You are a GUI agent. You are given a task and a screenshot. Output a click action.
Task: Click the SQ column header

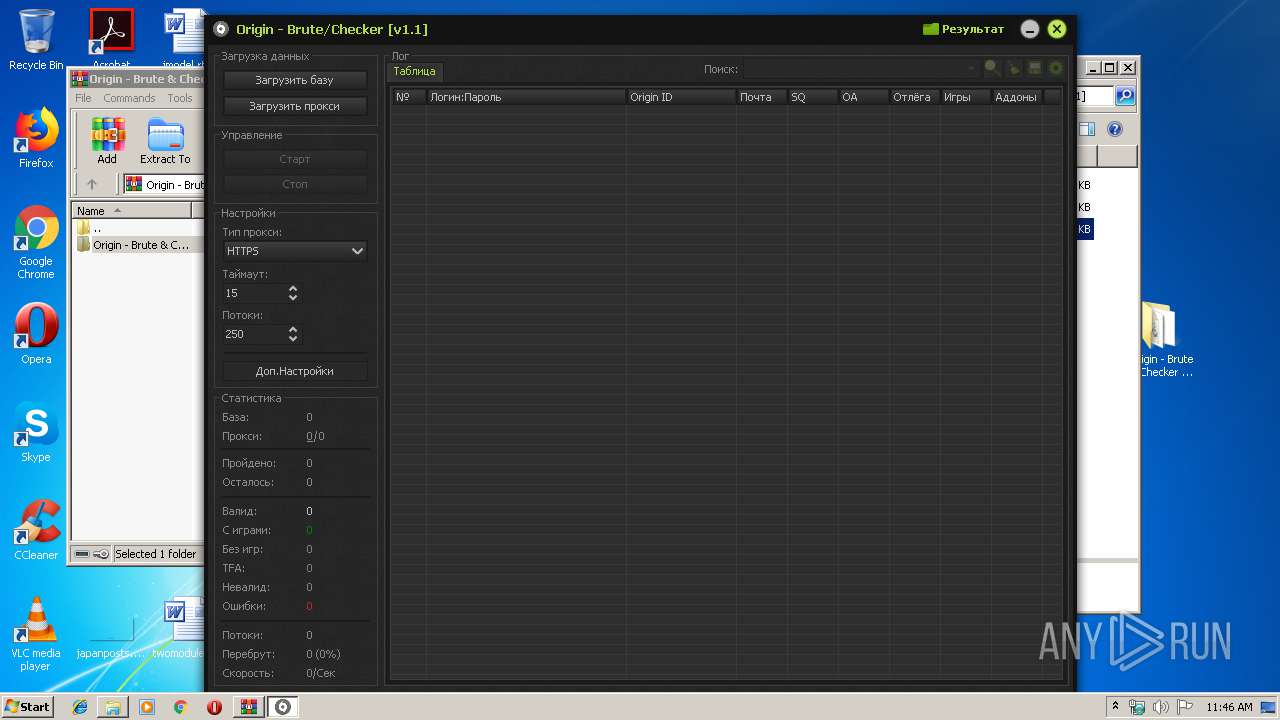813,97
